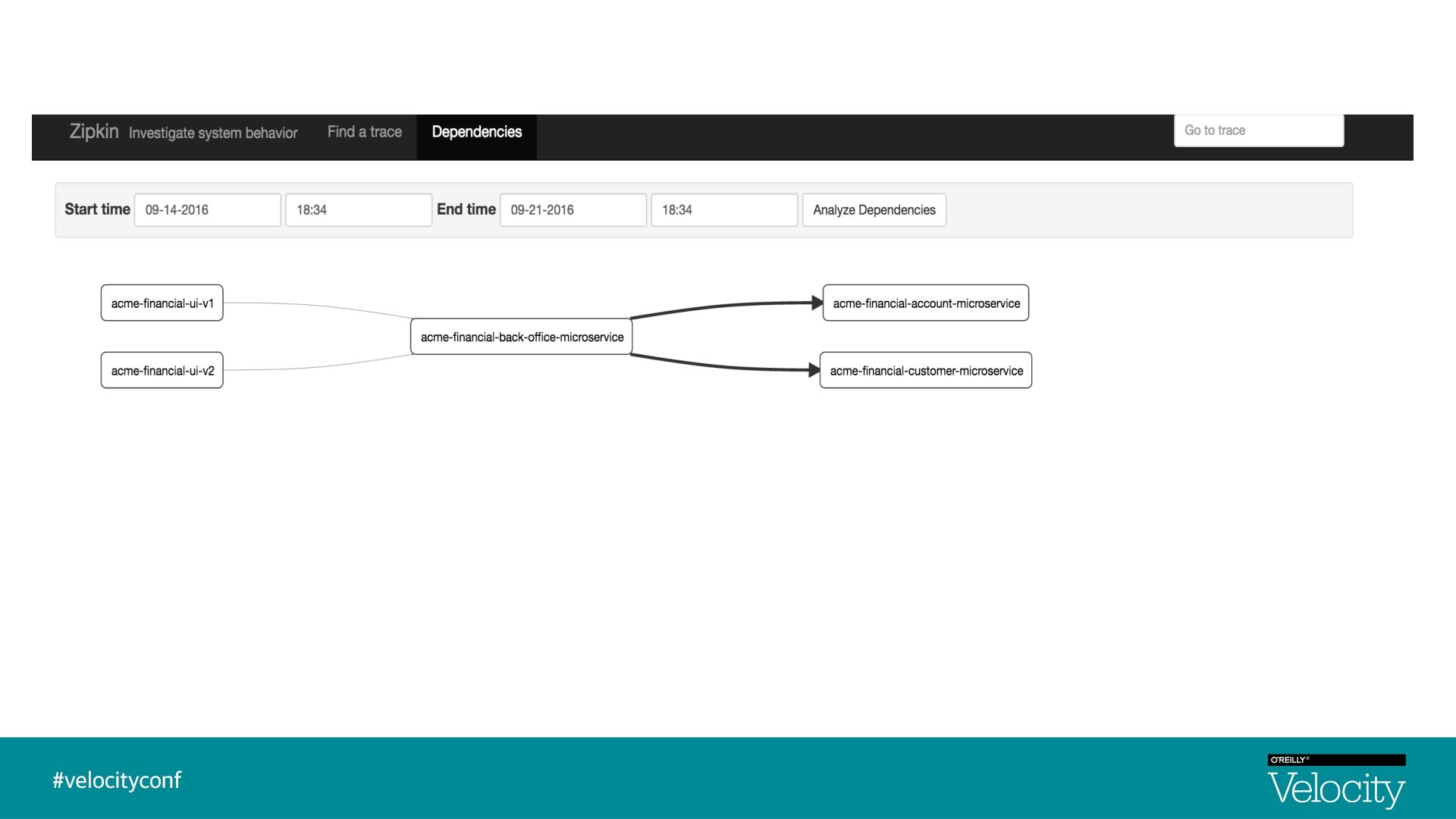Viewport: 1456px width, 819px height.
Task: Click the Zipkin brand logo text
Action: coord(94,131)
